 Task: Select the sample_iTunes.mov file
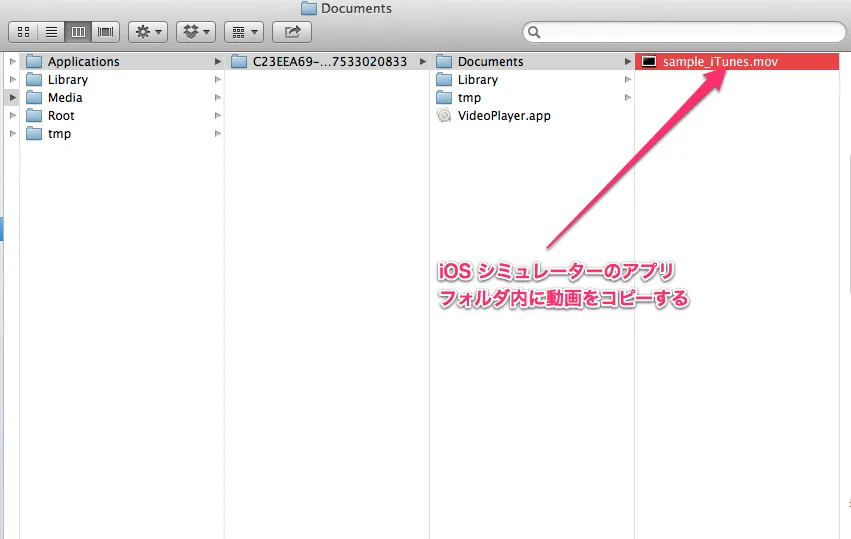(737, 61)
